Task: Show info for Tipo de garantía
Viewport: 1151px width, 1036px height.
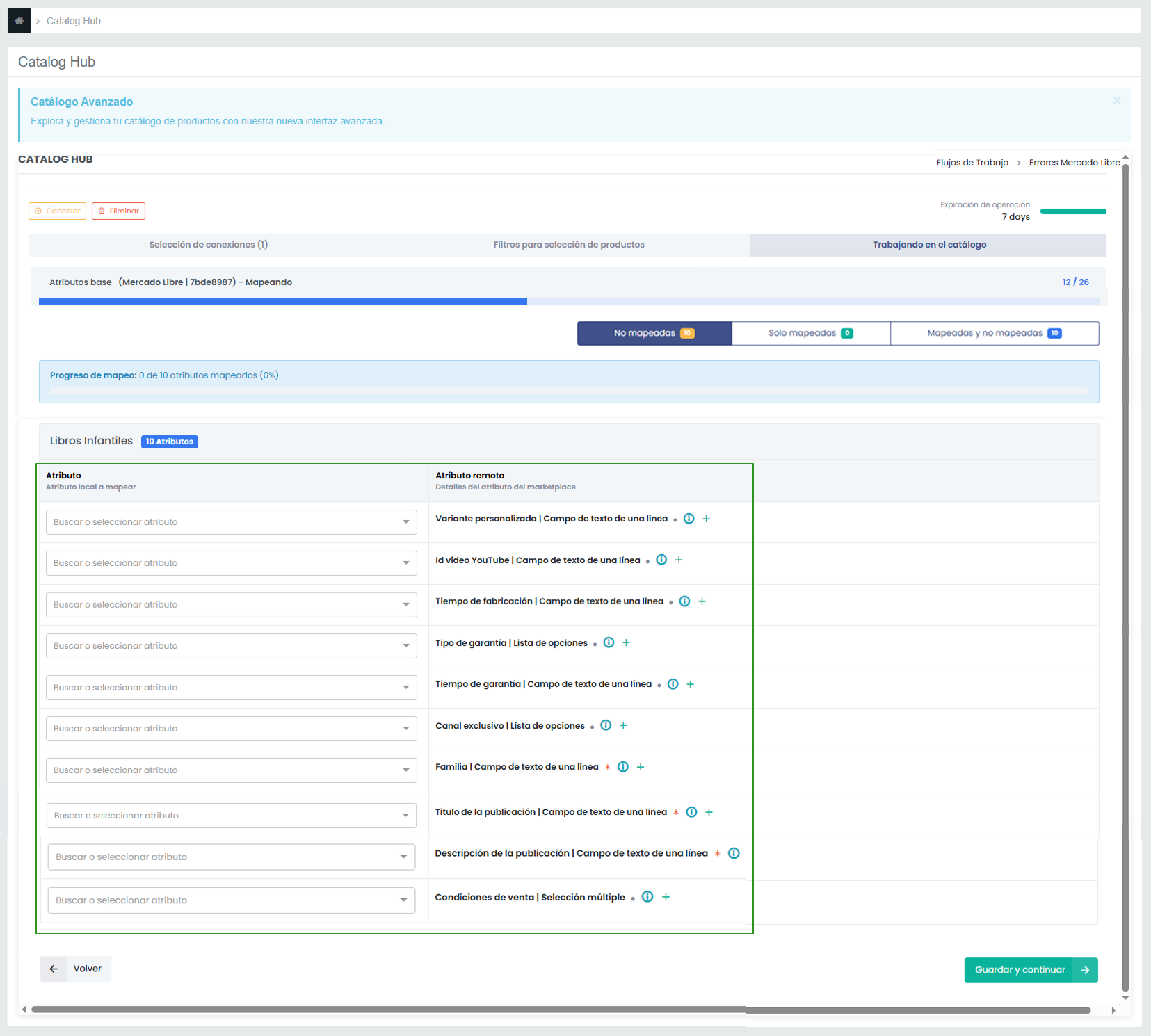Action: point(609,642)
